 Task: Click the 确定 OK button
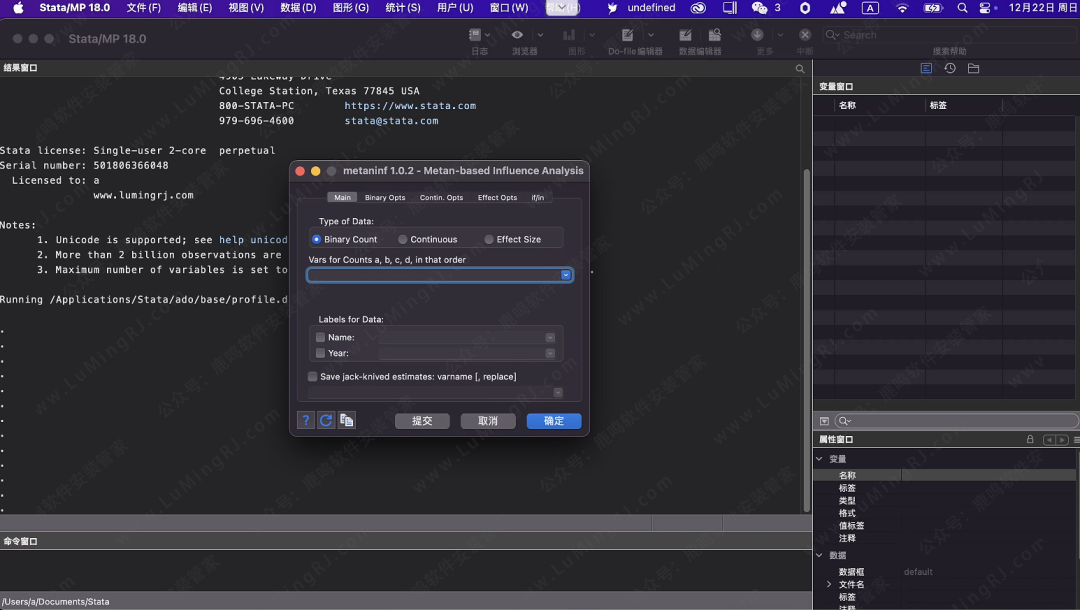coord(554,421)
